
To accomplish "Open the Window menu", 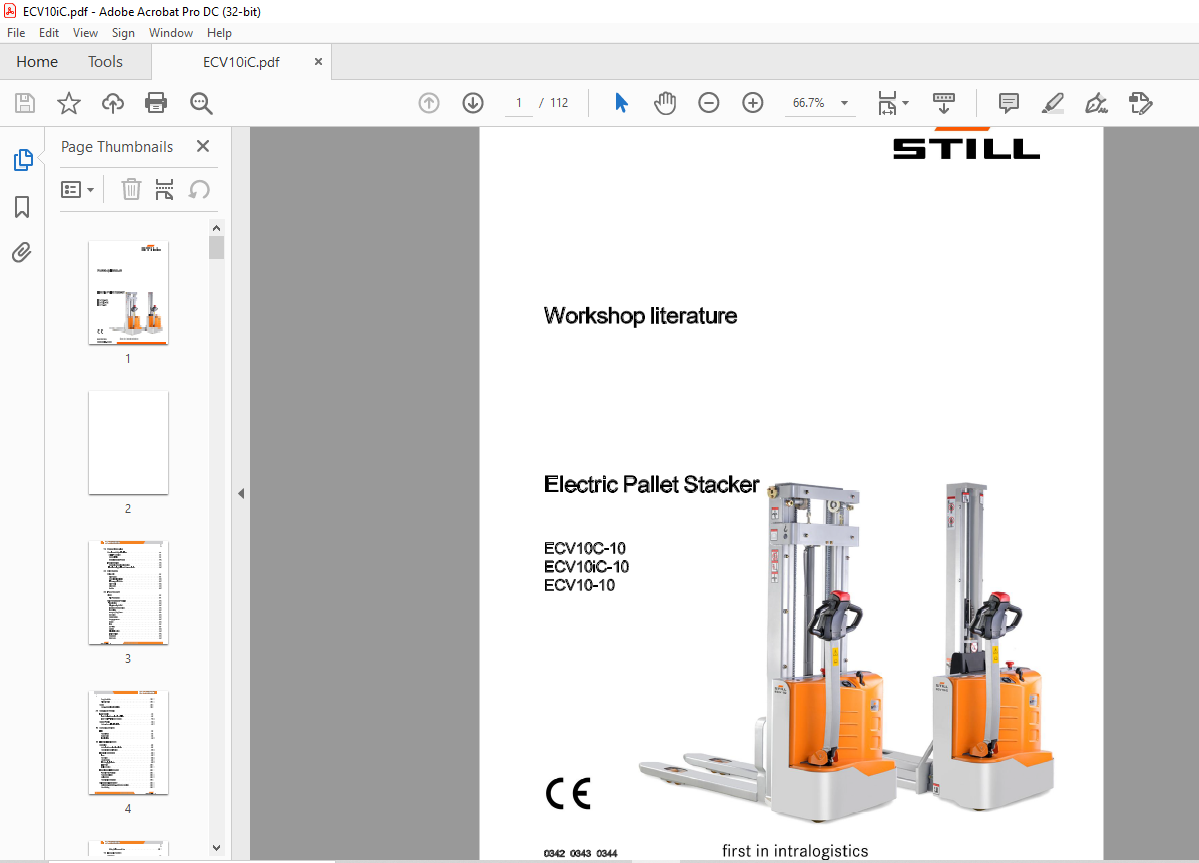I will (171, 33).
